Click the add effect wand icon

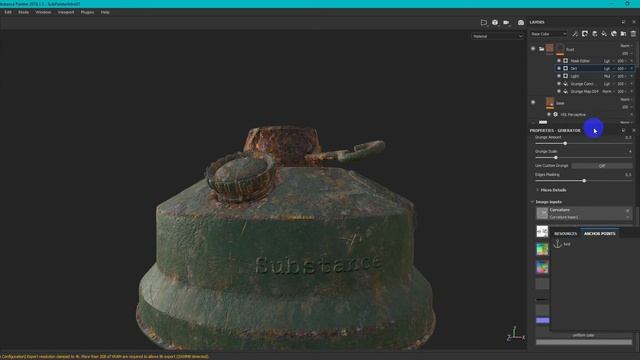pos(575,34)
